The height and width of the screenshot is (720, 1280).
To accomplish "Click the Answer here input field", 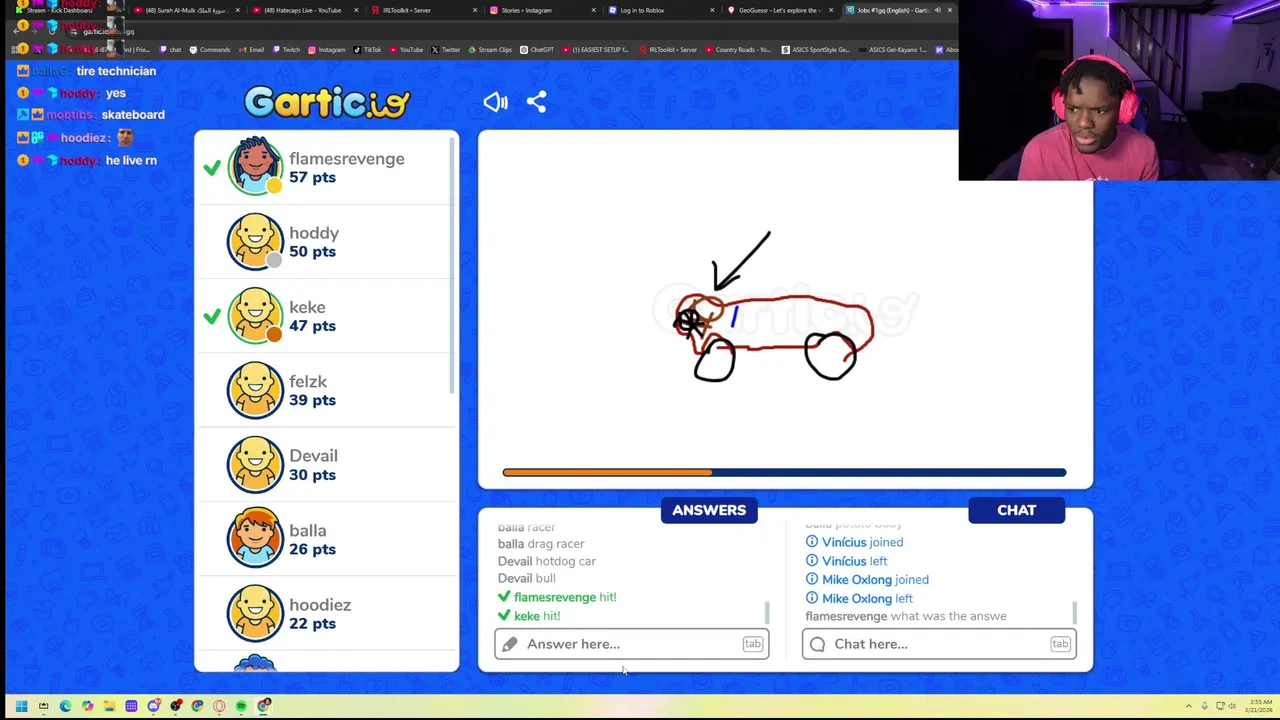I will pos(632,644).
